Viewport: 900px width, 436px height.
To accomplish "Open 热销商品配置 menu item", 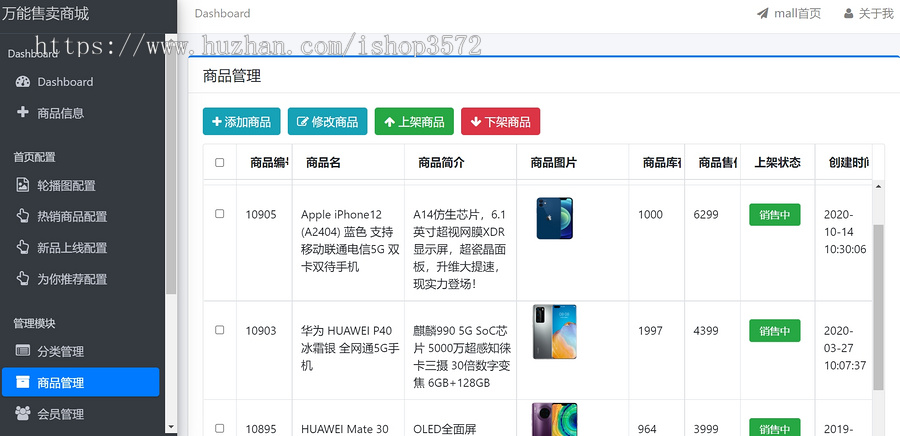I will 80,216.
